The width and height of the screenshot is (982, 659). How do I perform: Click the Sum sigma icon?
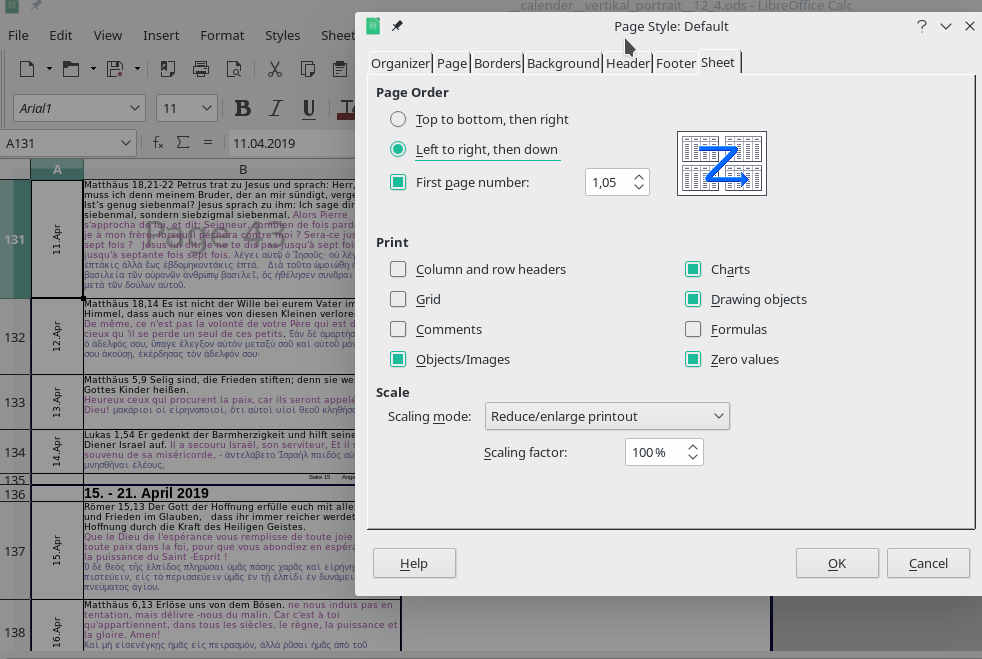coord(183,143)
